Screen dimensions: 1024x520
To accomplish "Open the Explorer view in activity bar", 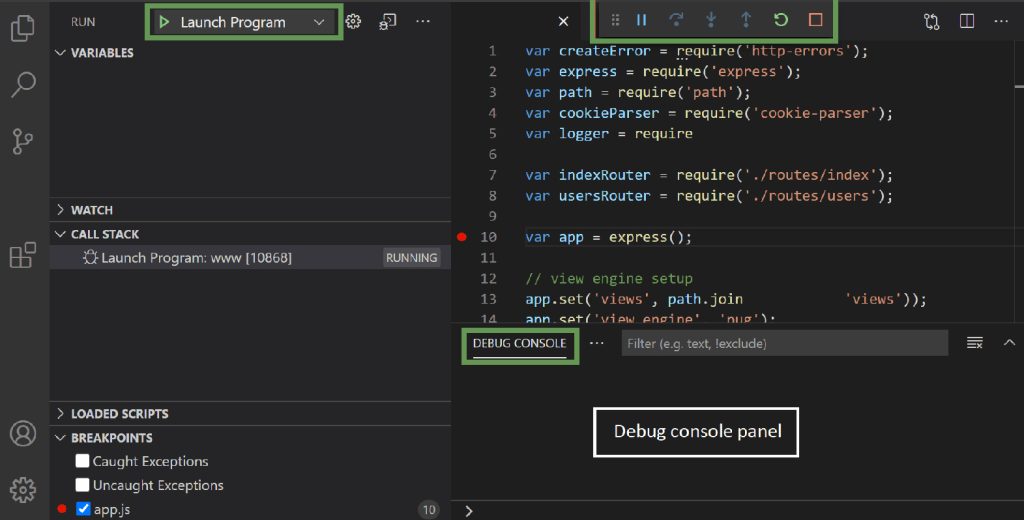I will (23, 29).
